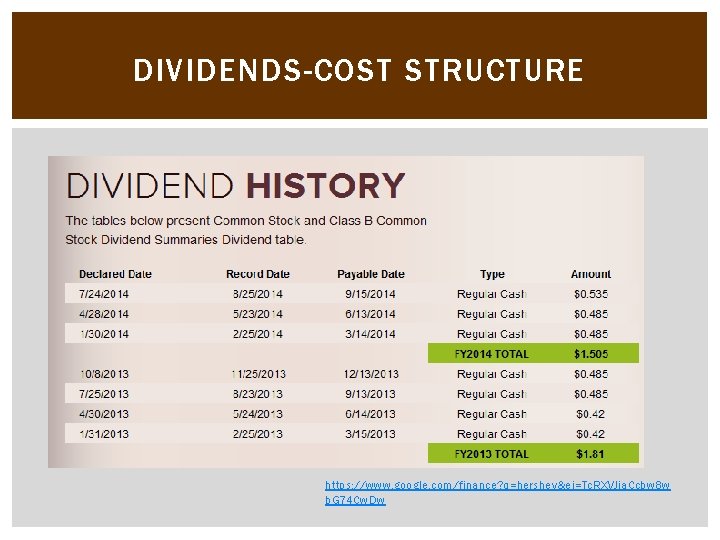
Task: Click the Payable Date column header
Action: tap(371, 274)
